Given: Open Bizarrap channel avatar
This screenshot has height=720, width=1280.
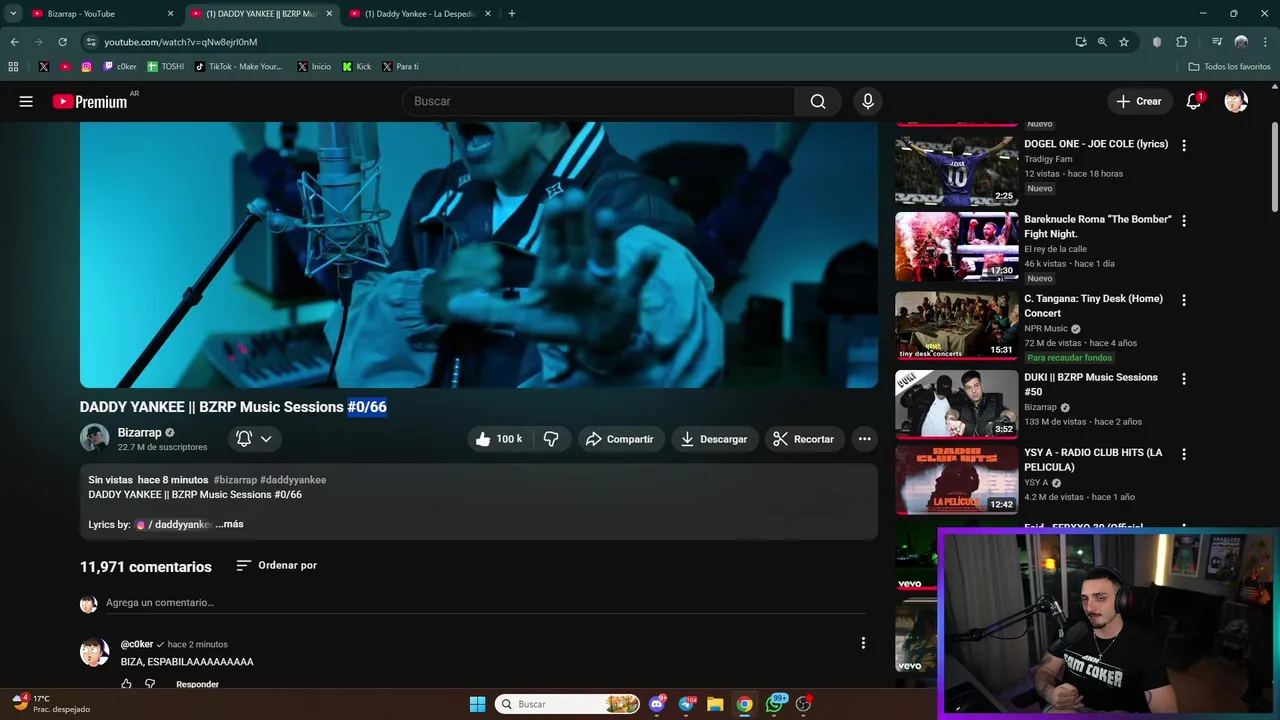Looking at the screenshot, I should (94, 438).
